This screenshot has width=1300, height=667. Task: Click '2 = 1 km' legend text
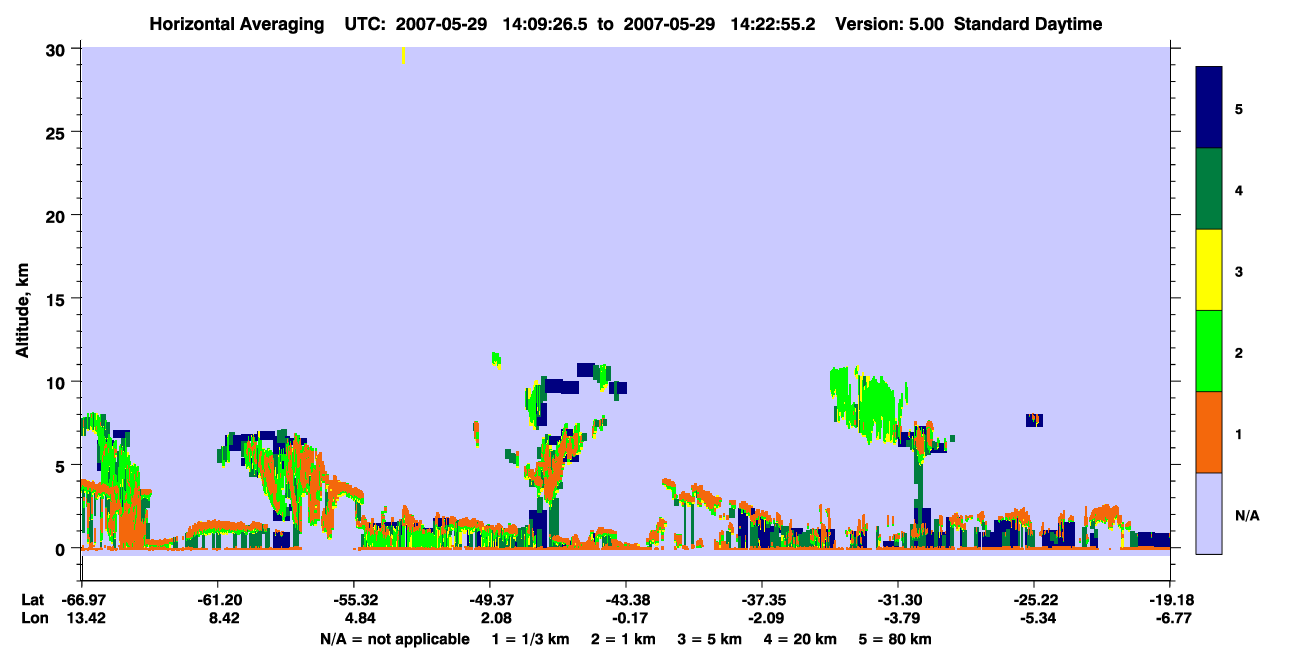tap(623, 639)
